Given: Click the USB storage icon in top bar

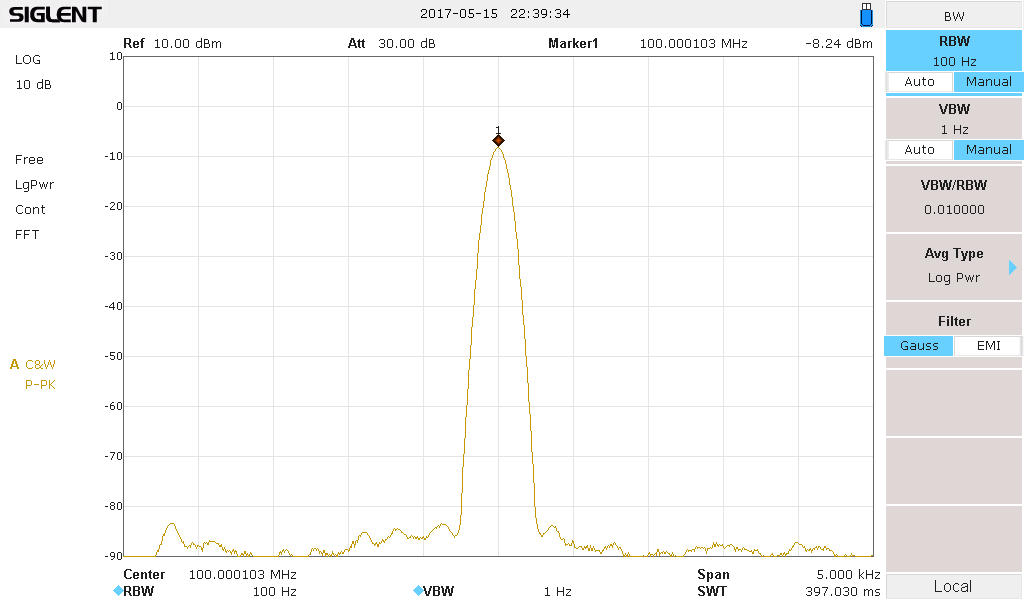Looking at the screenshot, I should click(x=866, y=15).
